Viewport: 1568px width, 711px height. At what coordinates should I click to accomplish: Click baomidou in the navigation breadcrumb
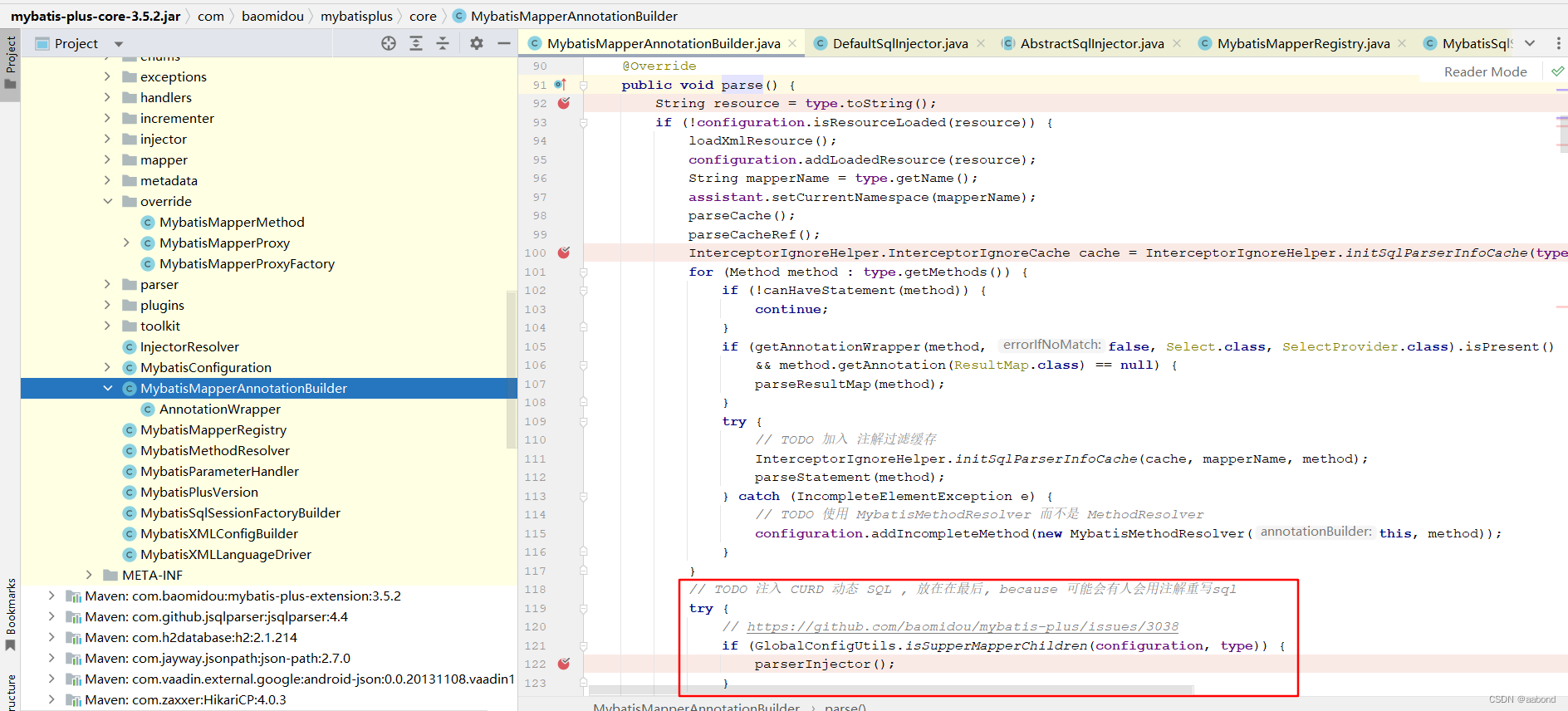(272, 16)
